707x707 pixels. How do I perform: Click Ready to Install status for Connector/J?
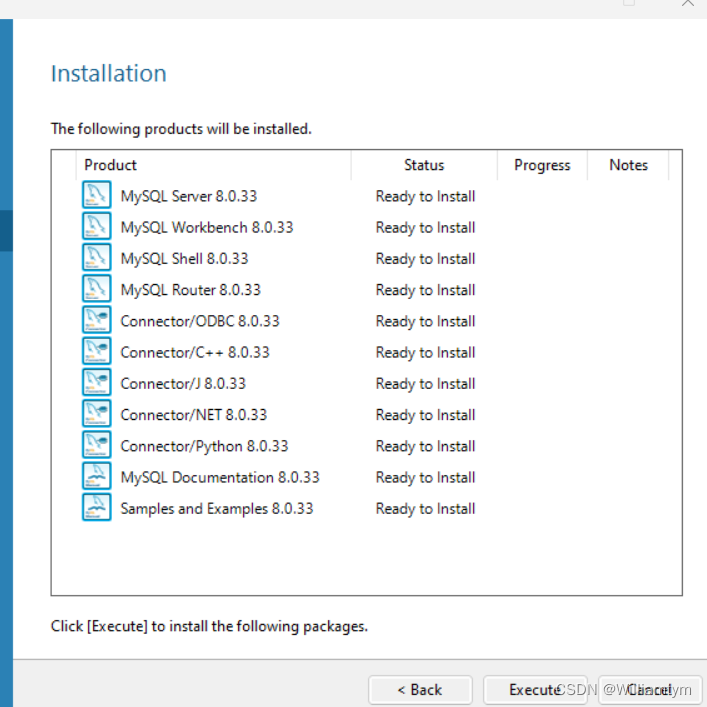click(x=425, y=383)
